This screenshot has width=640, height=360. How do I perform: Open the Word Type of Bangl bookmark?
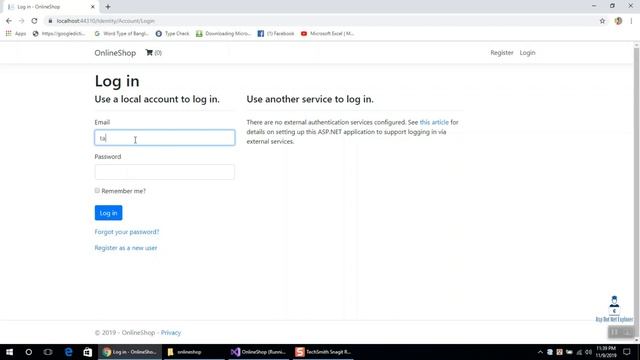pos(121,33)
